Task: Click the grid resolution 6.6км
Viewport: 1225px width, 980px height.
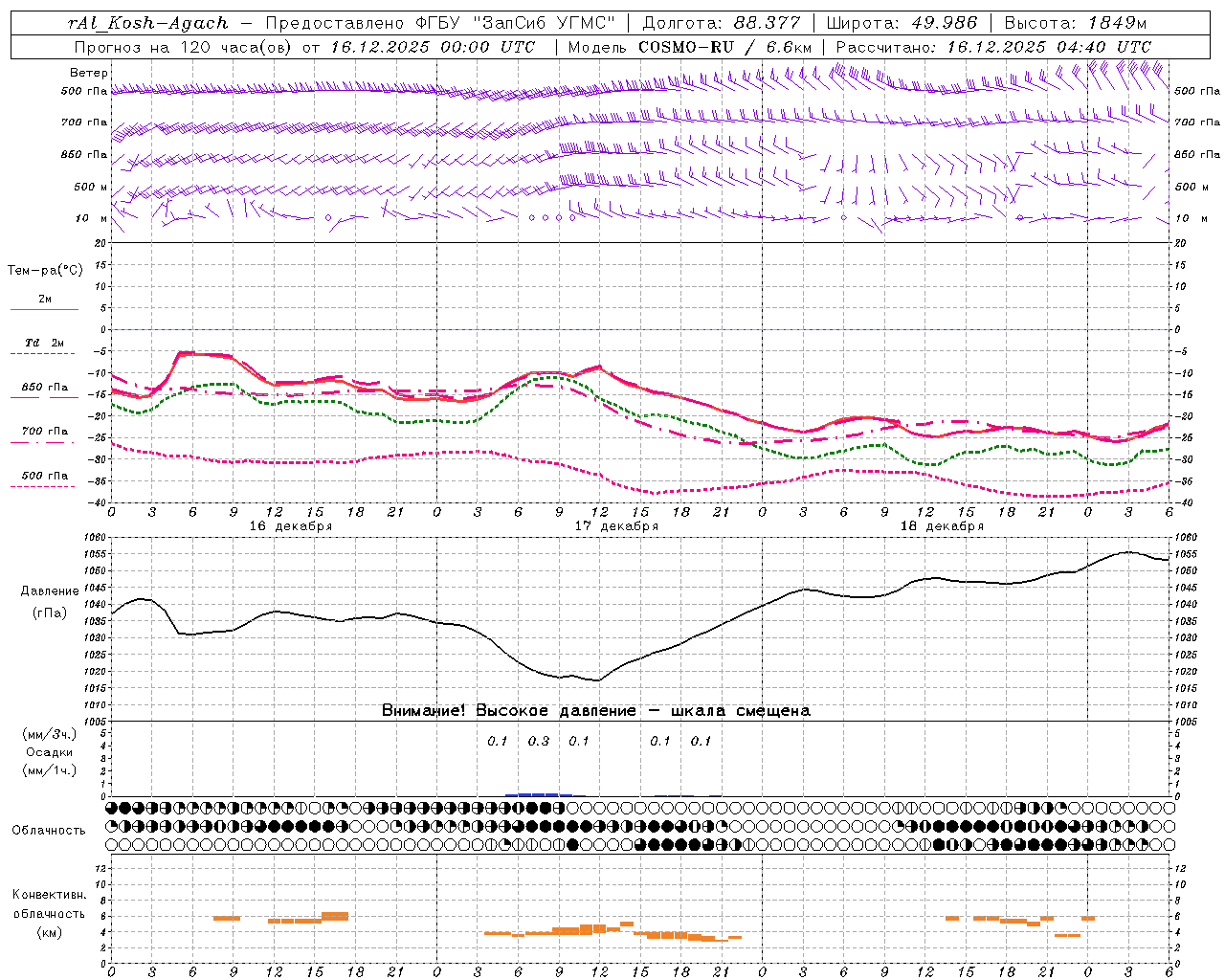Action: pyautogui.click(x=790, y=47)
